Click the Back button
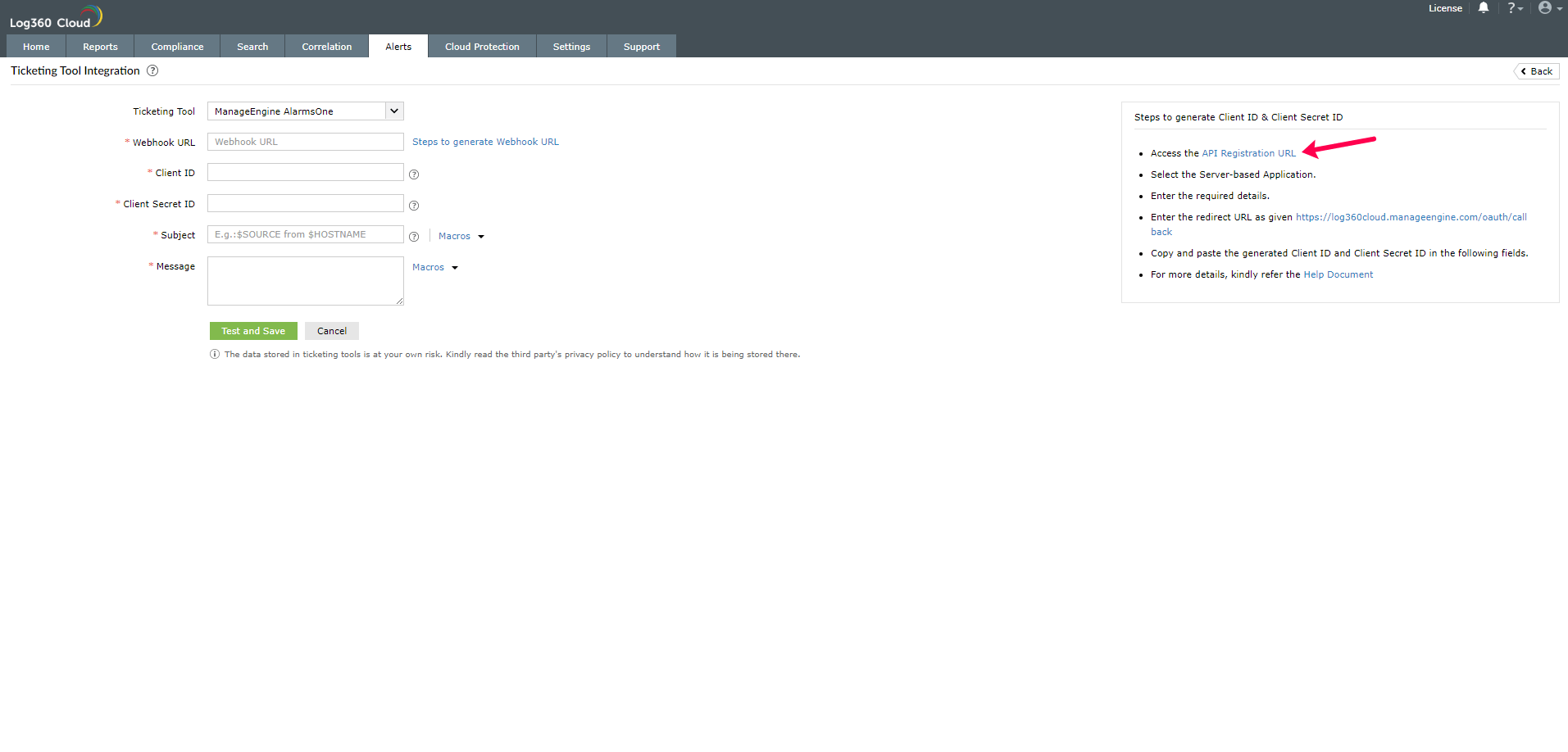 pyautogui.click(x=1537, y=71)
